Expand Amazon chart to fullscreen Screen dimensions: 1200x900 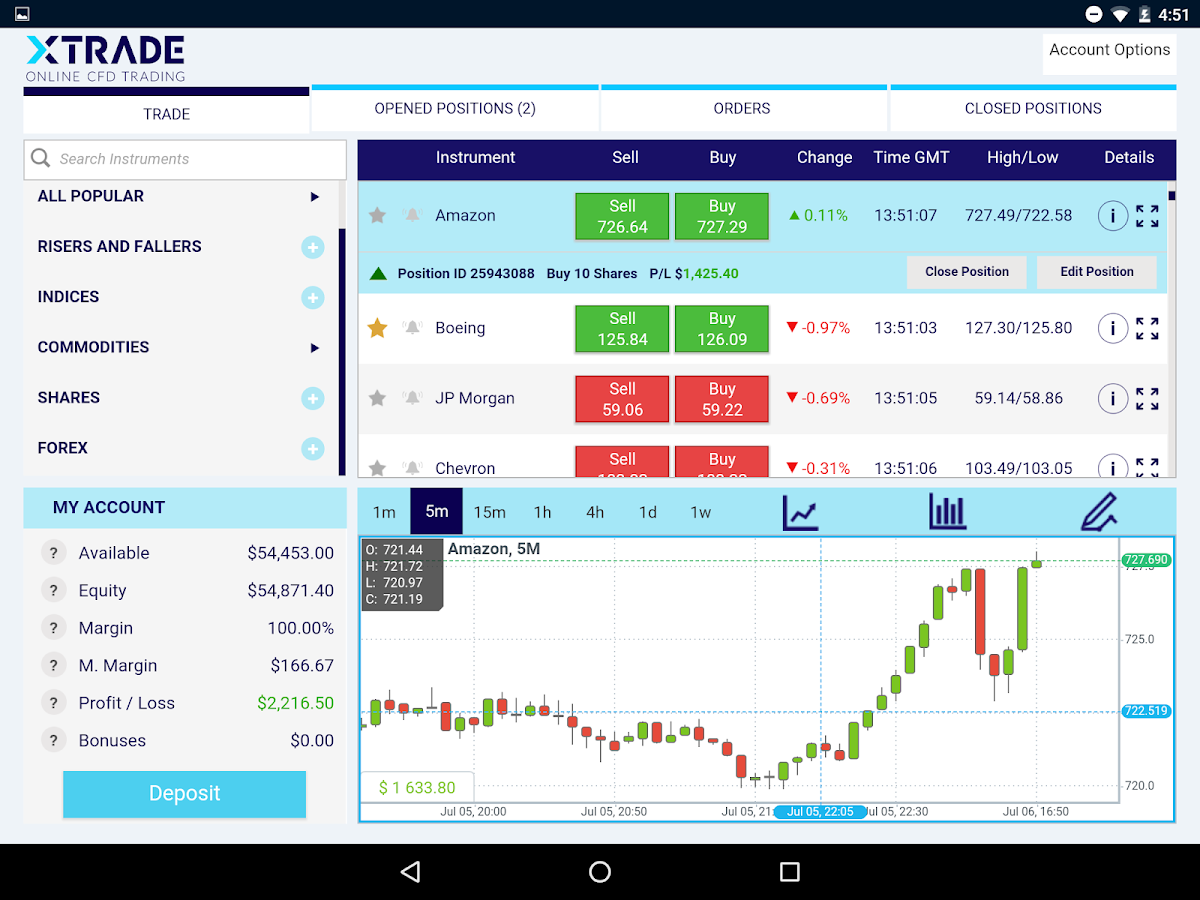coord(1148,215)
